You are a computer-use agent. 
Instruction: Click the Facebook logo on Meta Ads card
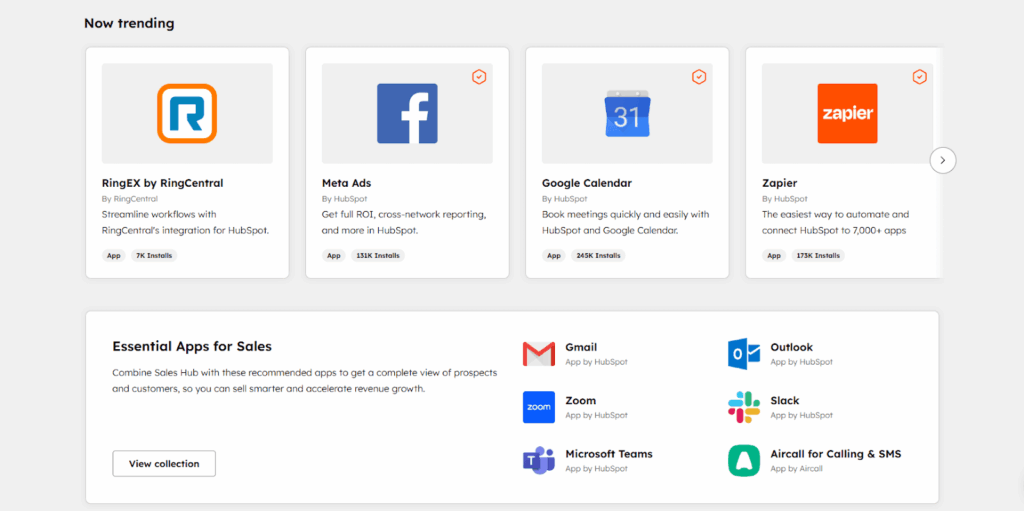pos(407,113)
